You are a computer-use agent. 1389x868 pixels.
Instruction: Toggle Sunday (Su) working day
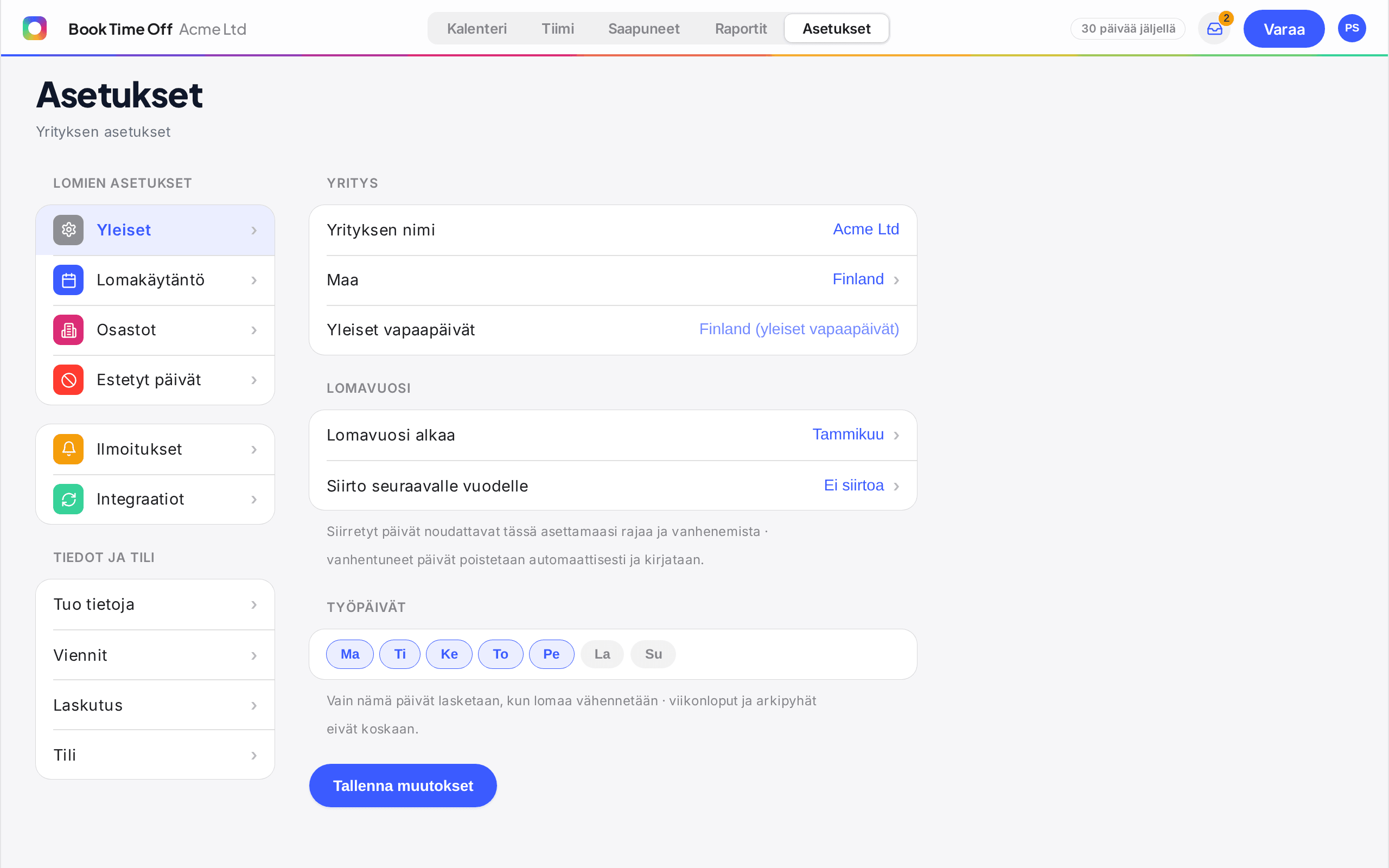tap(653, 654)
